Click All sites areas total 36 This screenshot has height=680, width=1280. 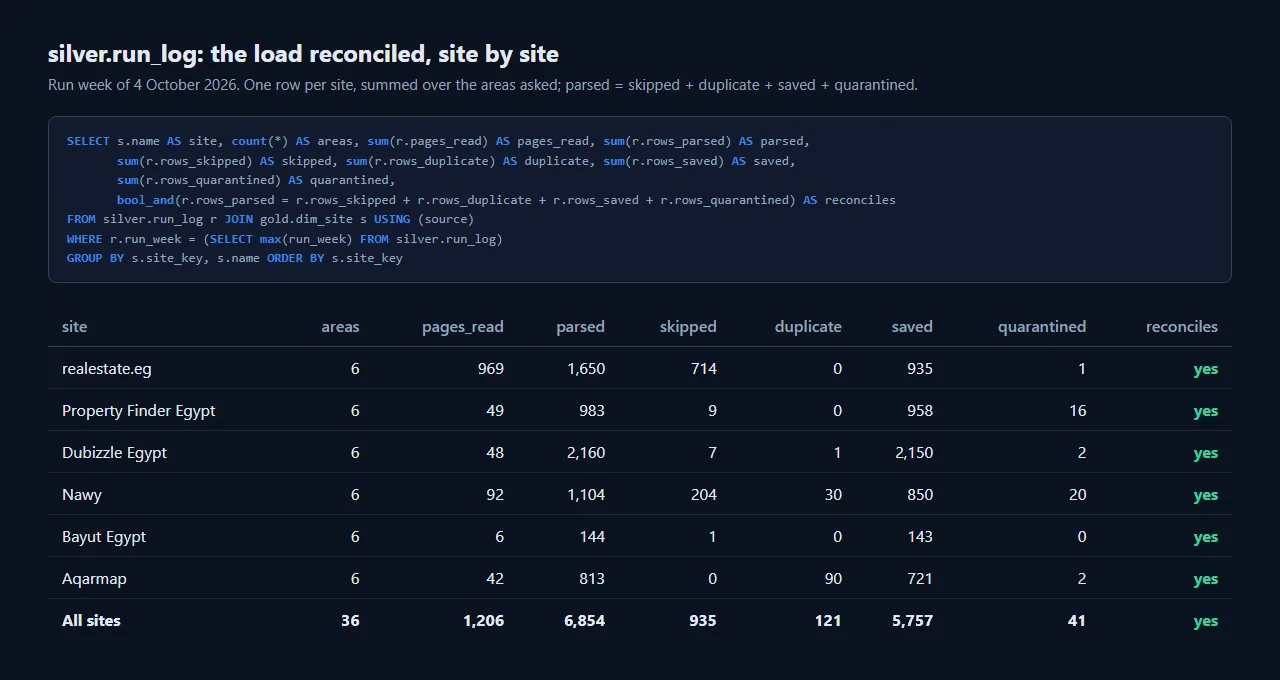(350, 621)
